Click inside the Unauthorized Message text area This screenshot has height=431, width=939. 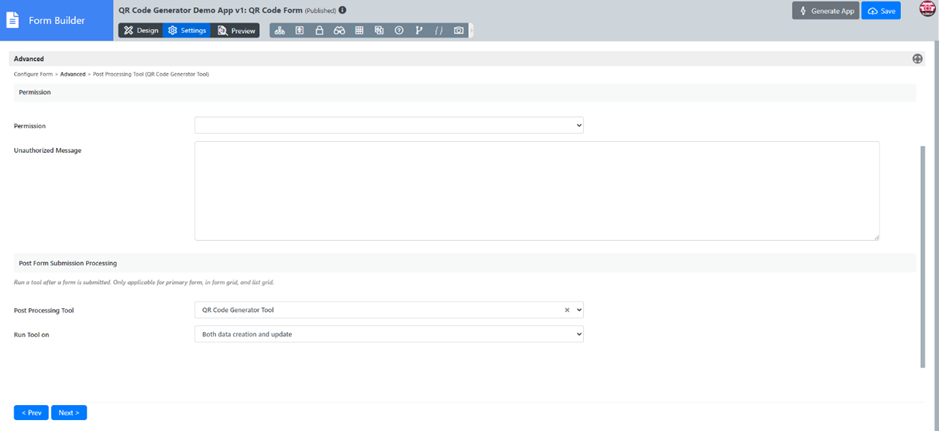pos(536,190)
